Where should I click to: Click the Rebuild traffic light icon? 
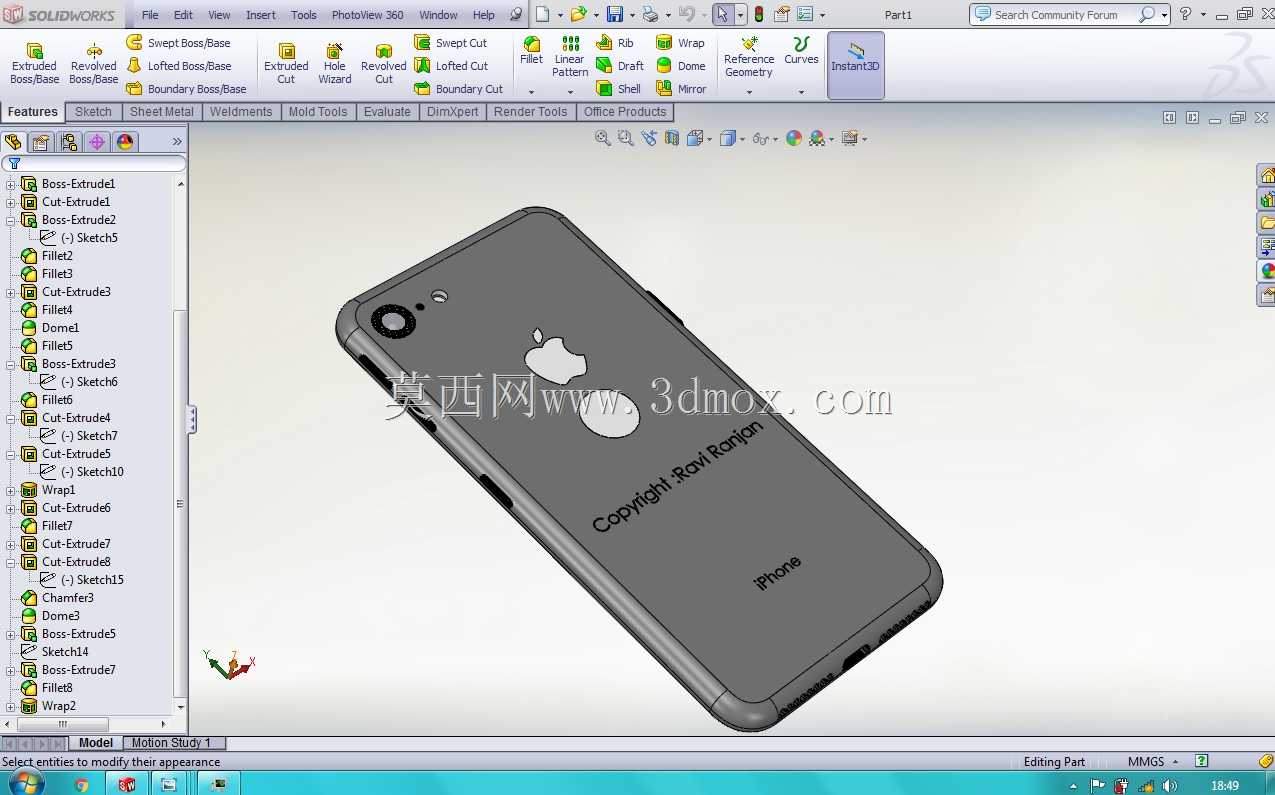pyautogui.click(x=759, y=14)
